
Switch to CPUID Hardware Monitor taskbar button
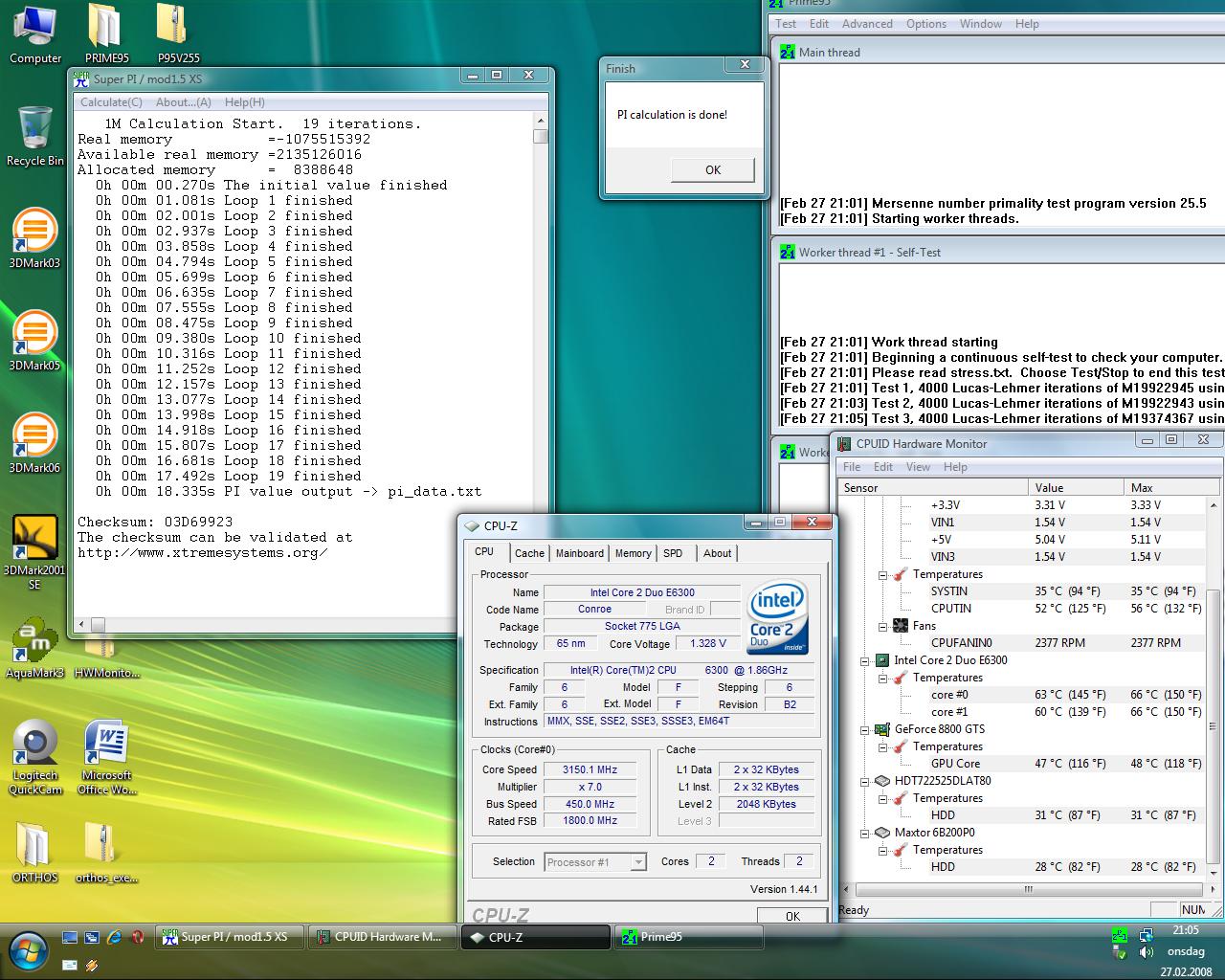[x=383, y=937]
